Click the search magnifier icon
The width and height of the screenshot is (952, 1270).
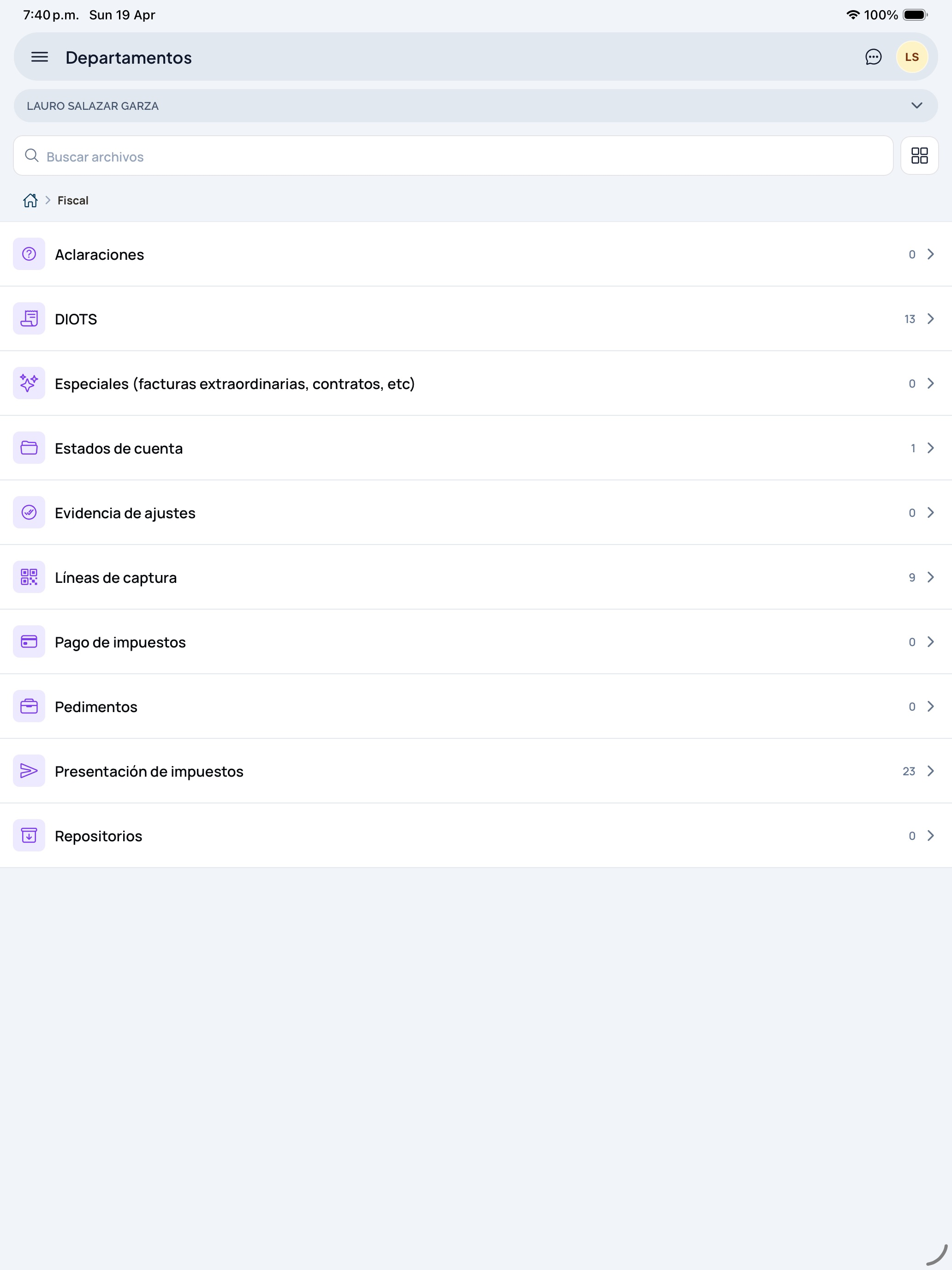pyautogui.click(x=31, y=156)
